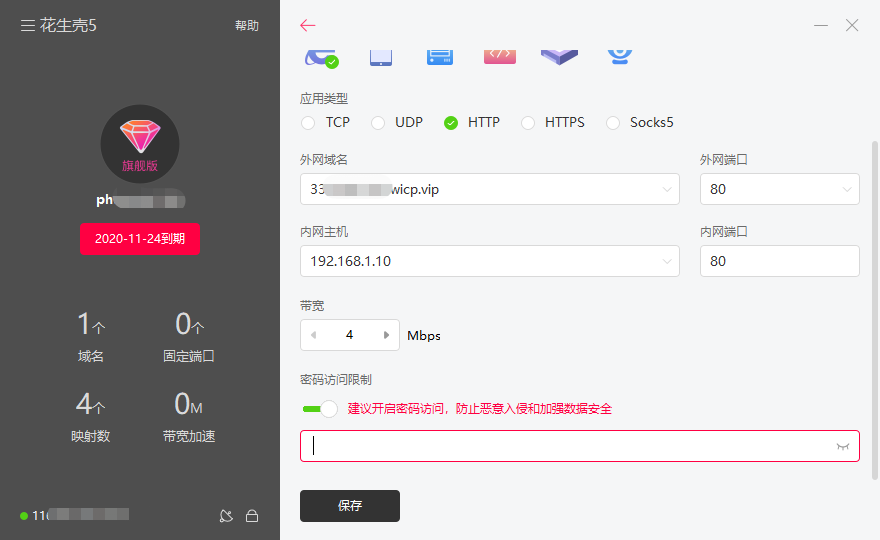The image size is (880, 540).
Task: Click the satellite dish diagnostics icon
Action: [226, 516]
